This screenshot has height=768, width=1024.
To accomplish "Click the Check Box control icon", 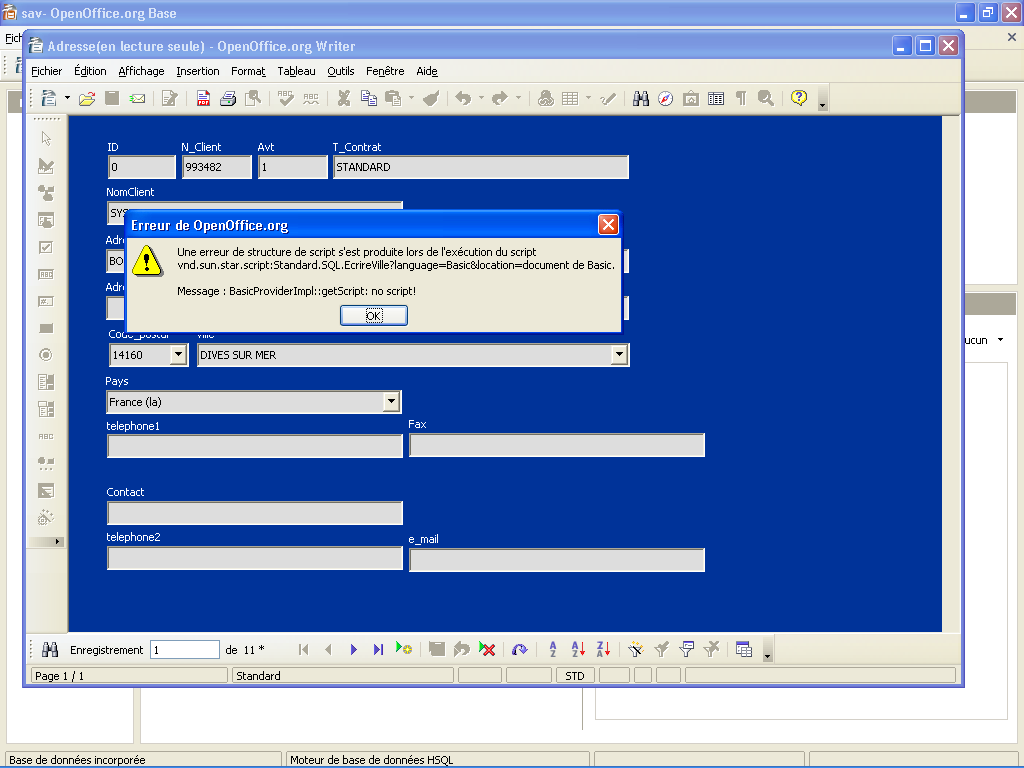I will tap(46, 247).
